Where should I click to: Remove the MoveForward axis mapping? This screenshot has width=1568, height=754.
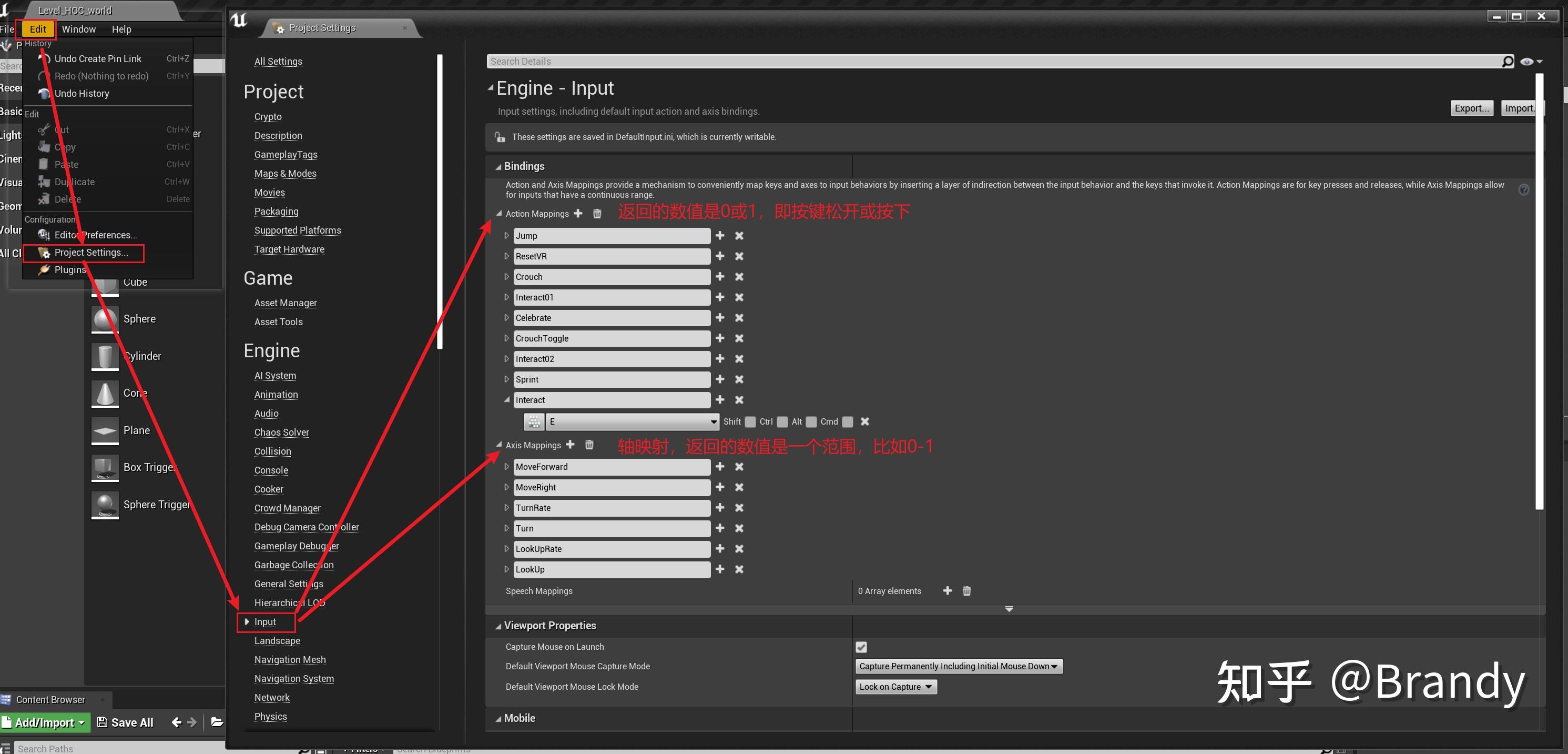click(x=739, y=467)
